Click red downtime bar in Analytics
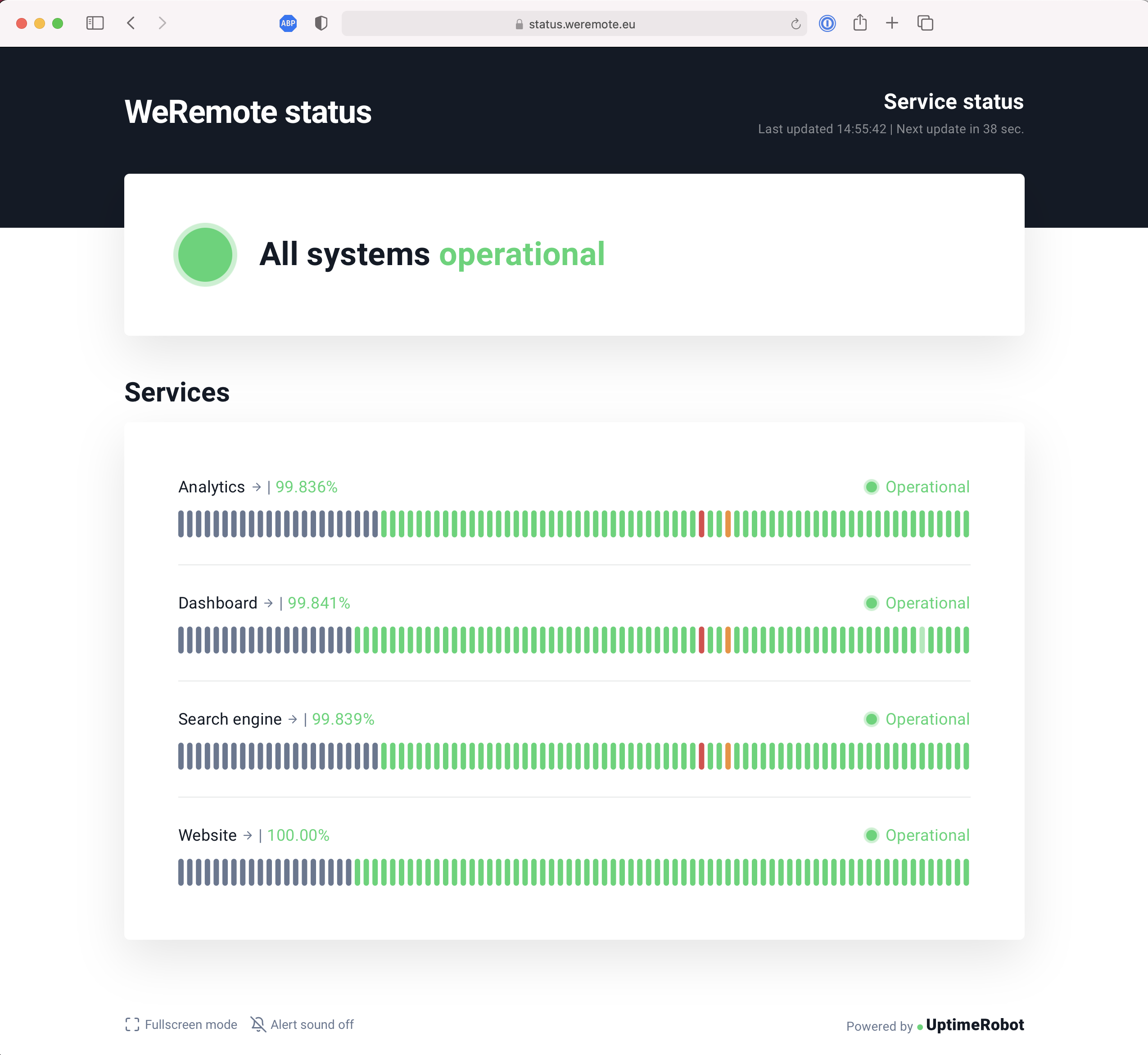 [x=701, y=524]
